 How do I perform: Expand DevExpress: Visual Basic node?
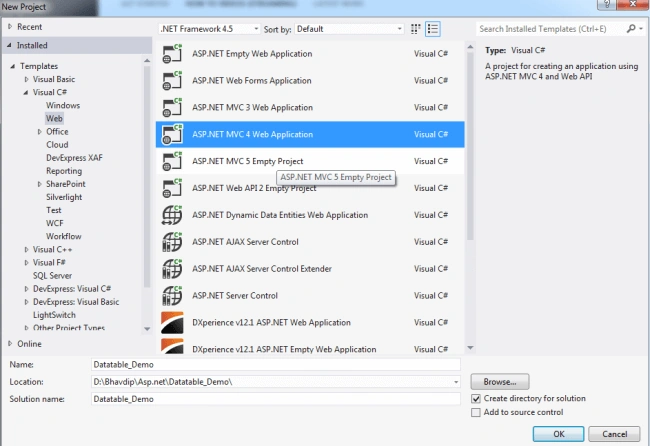pos(26,302)
